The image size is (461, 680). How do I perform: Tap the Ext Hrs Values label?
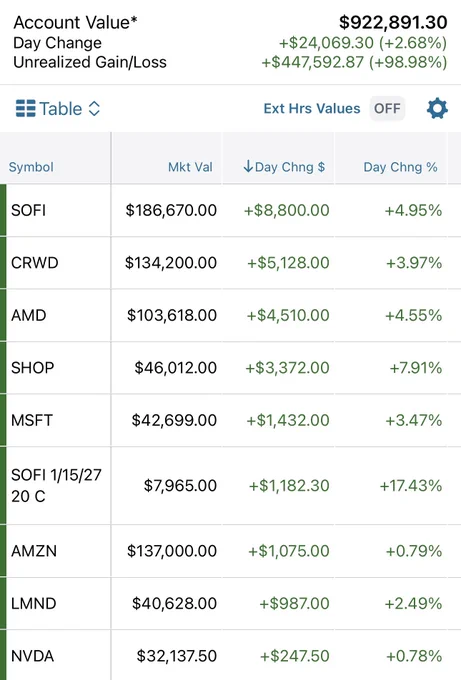point(312,108)
